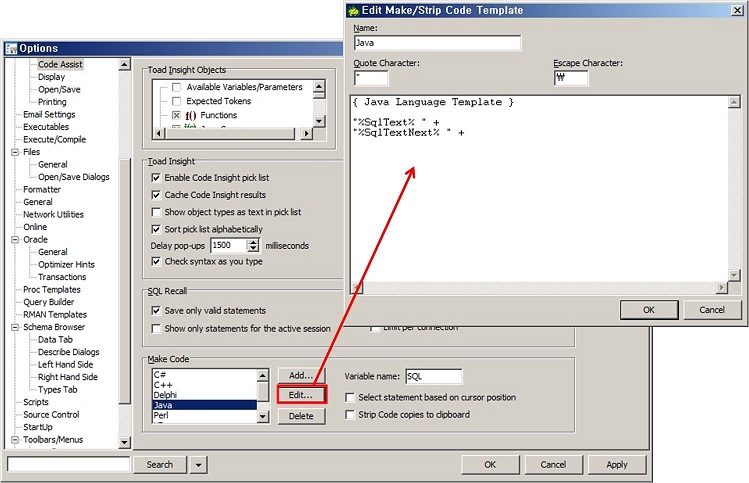Image resolution: width=749 pixels, height=483 pixels.
Task: Uncheck Cache Code Insight results
Action: (x=156, y=195)
